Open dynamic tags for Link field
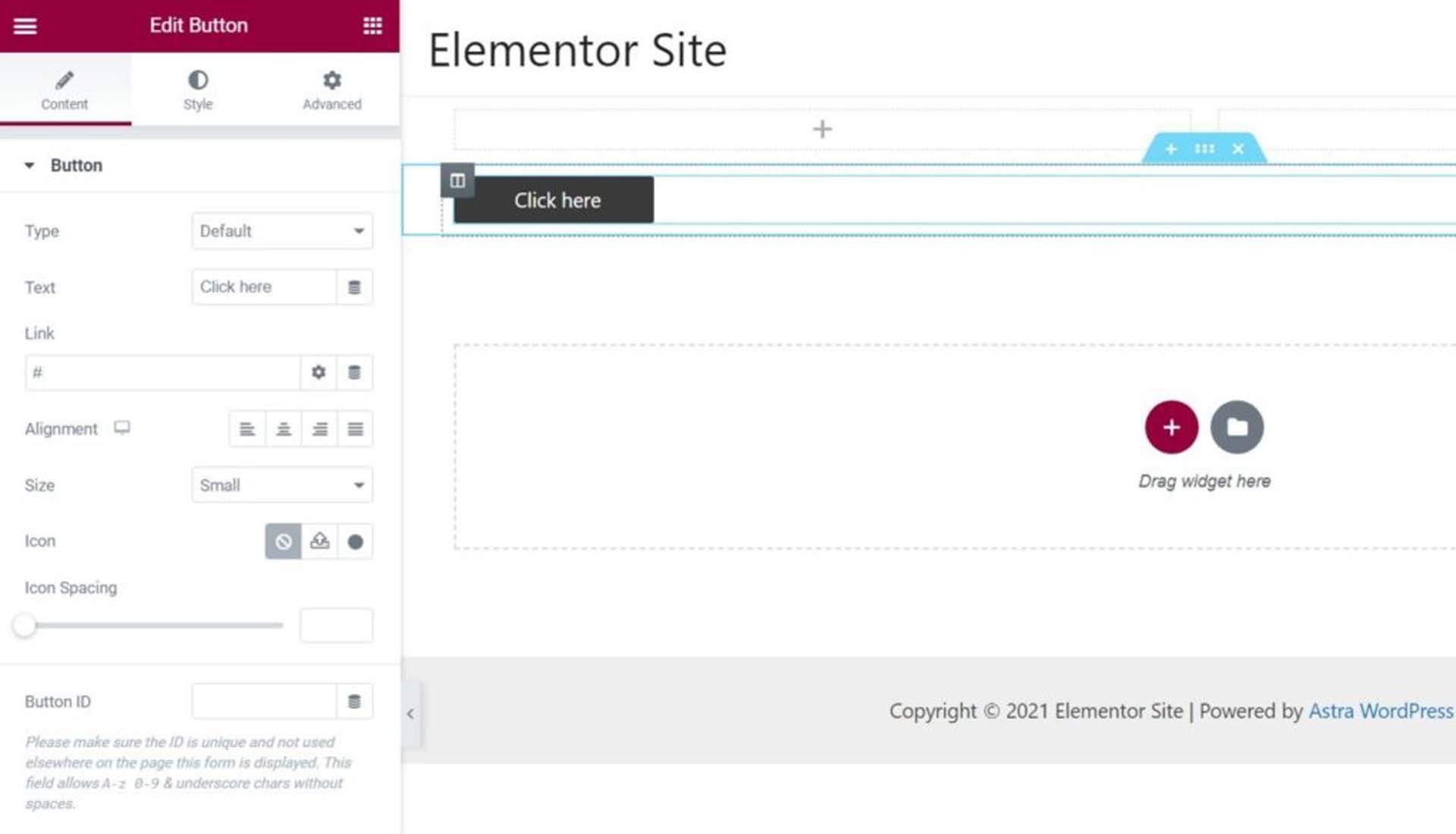The height and width of the screenshot is (834, 1456). click(x=354, y=372)
